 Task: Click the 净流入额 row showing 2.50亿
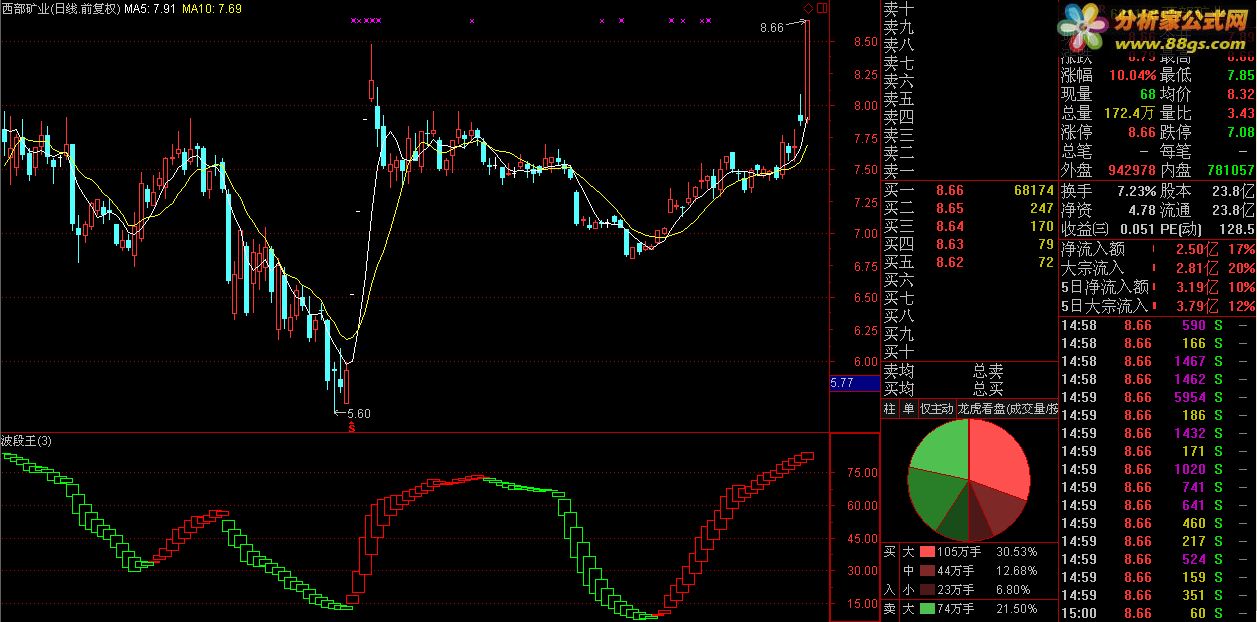pyautogui.click(x=1157, y=249)
